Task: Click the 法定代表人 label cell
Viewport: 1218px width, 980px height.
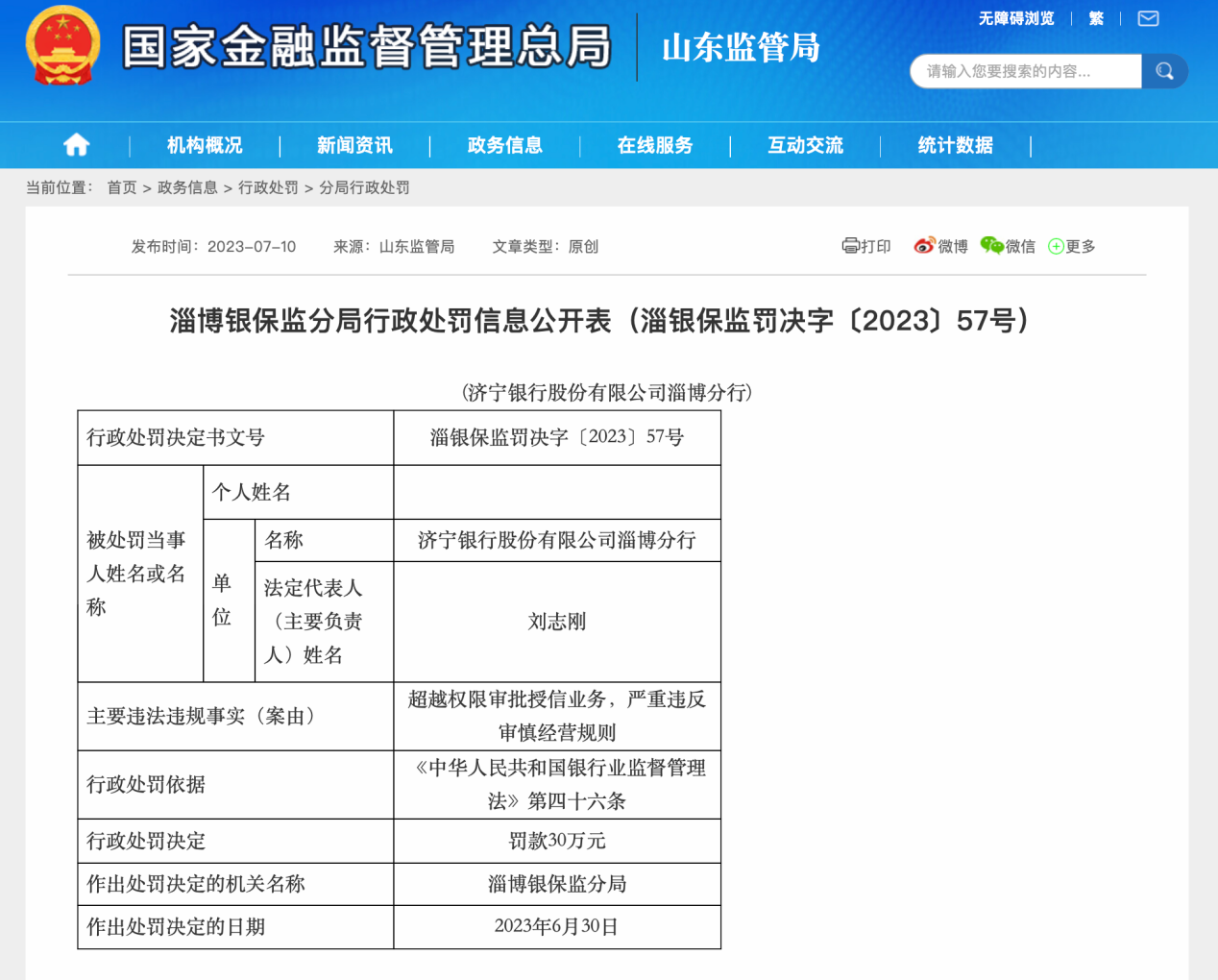Action: coord(325,622)
